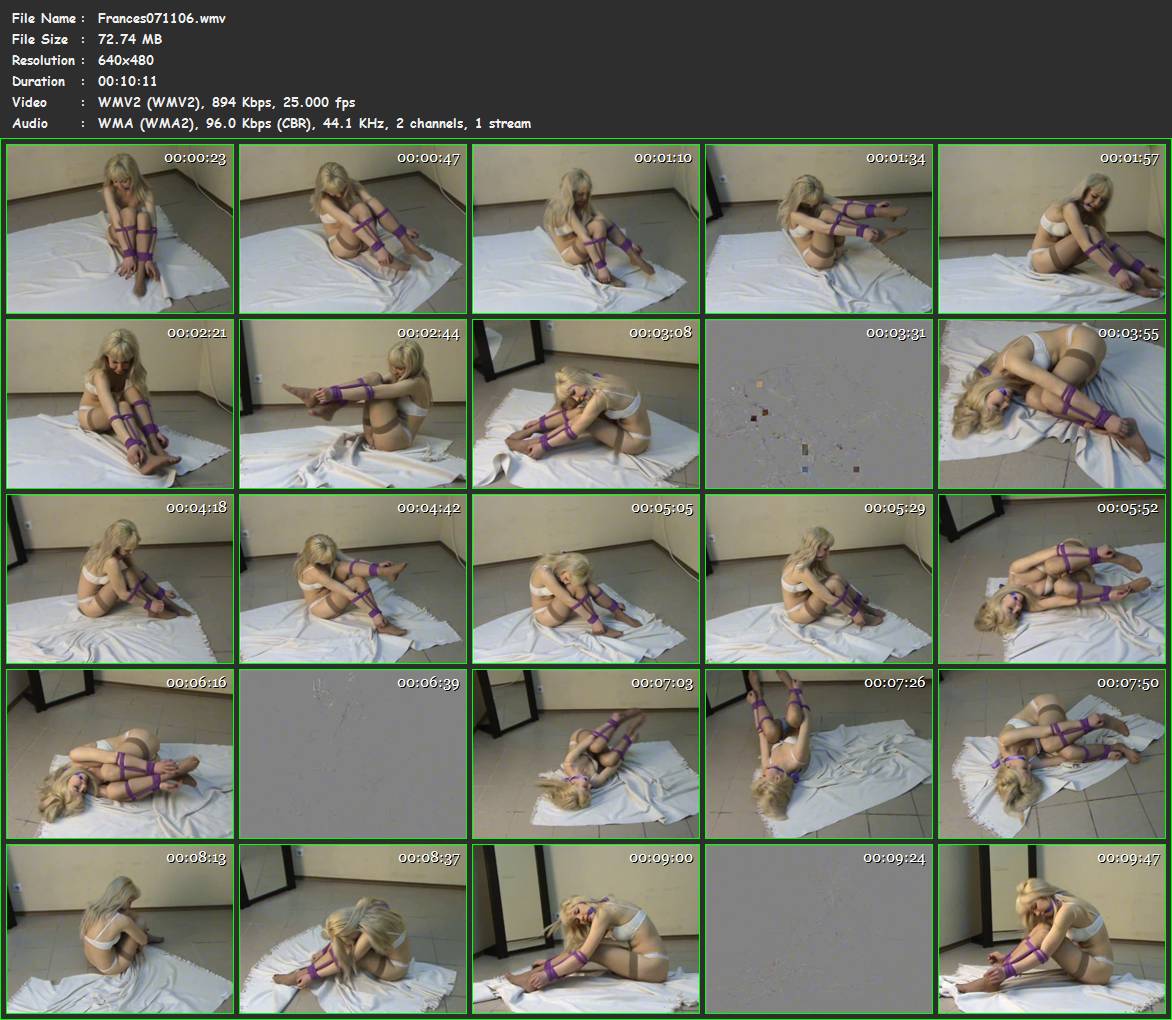The image size is (1172, 1020).
Task: Click the duration value 00:10:11
Action: click(127, 81)
